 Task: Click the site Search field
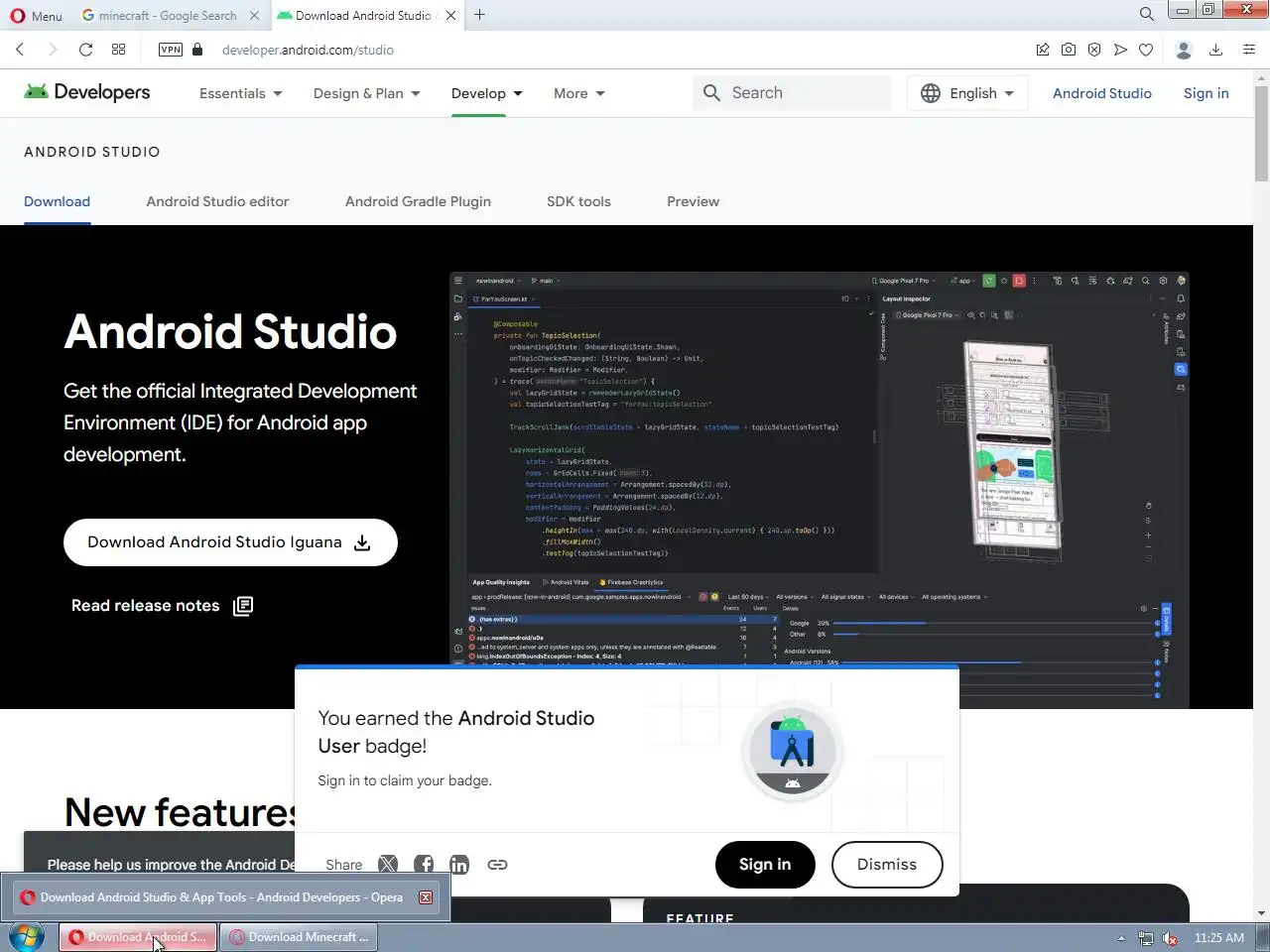coord(792,93)
